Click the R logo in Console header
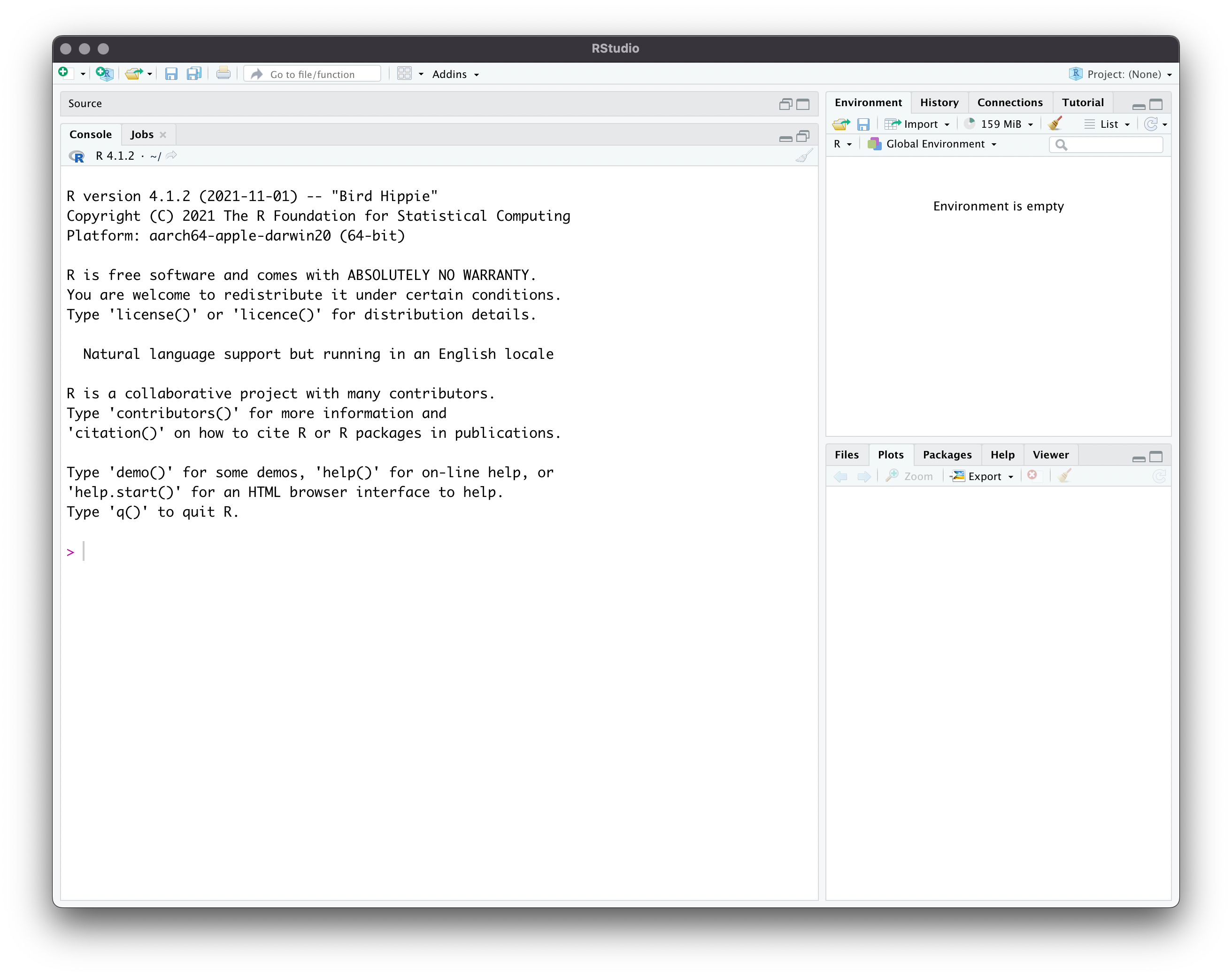 (77, 156)
